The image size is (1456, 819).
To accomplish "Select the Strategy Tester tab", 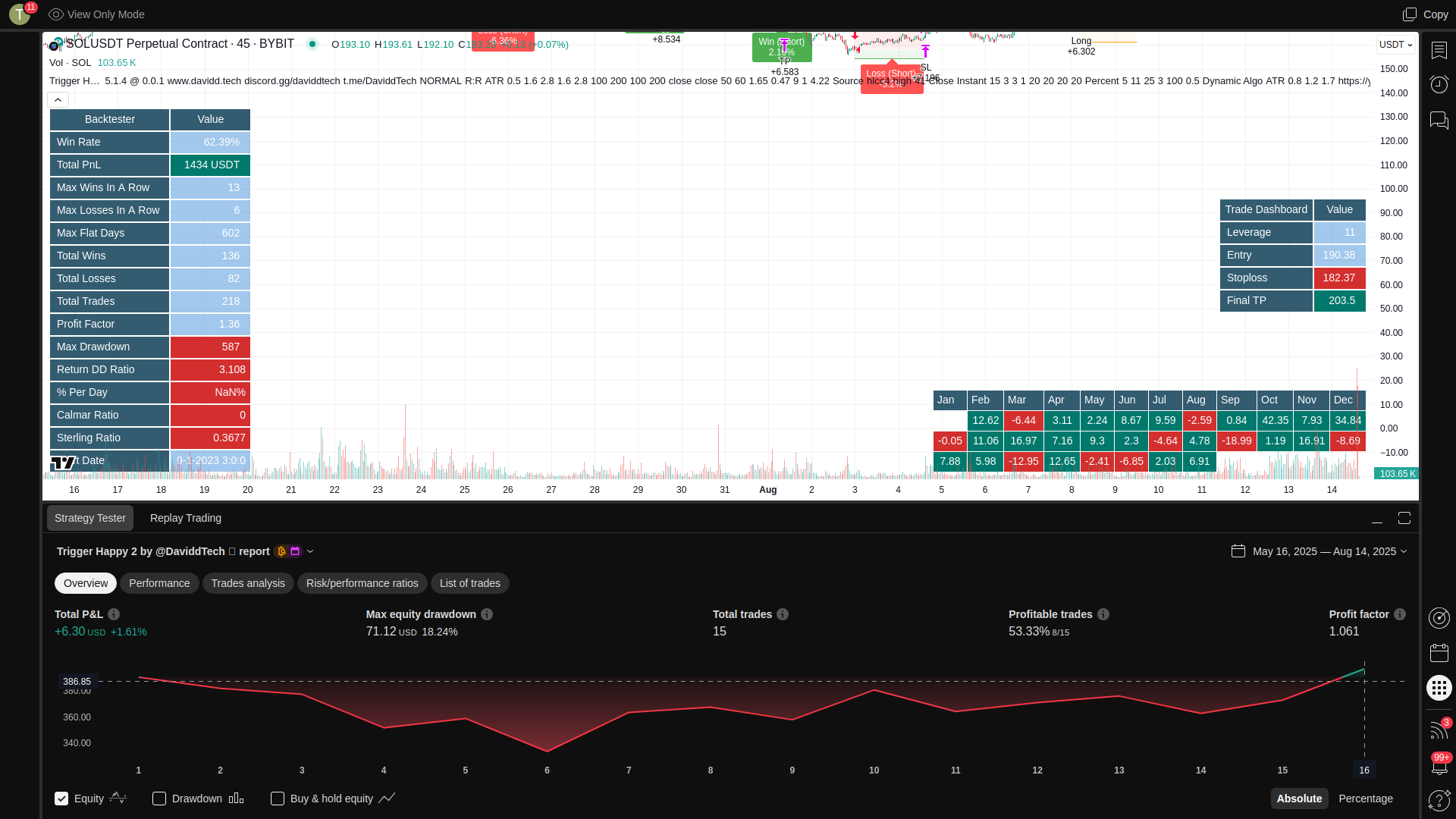I will (90, 518).
